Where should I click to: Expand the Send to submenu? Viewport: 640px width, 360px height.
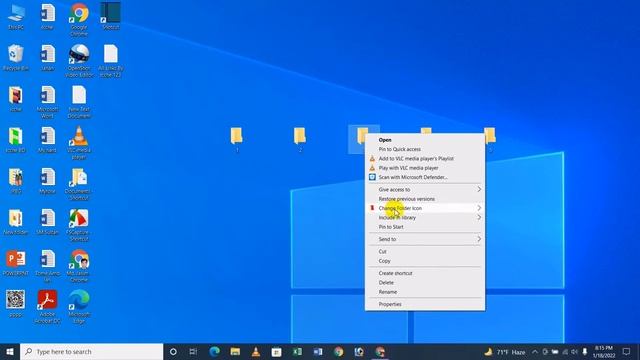pos(425,239)
